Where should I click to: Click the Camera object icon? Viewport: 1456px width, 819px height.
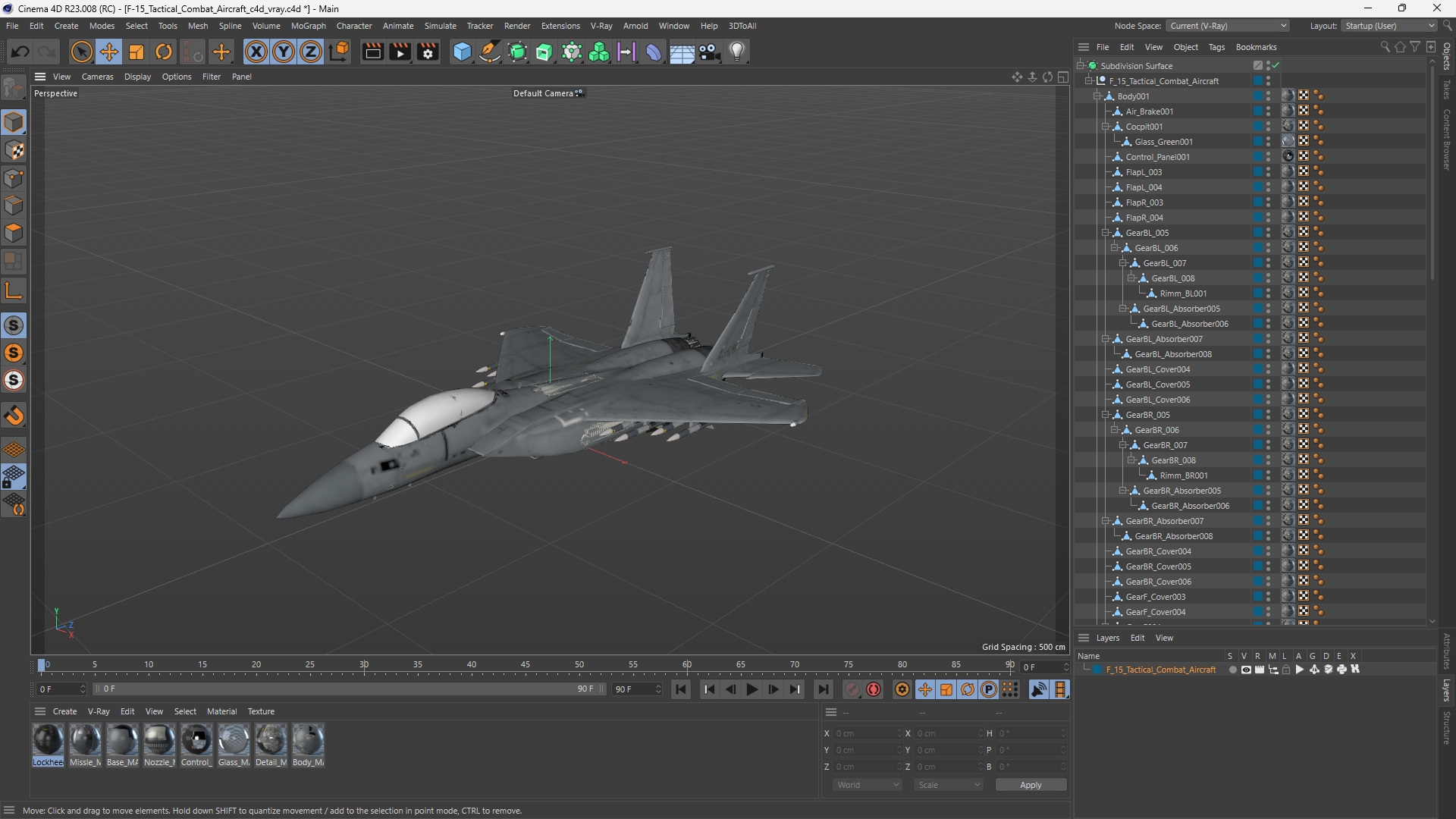point(710,52)
